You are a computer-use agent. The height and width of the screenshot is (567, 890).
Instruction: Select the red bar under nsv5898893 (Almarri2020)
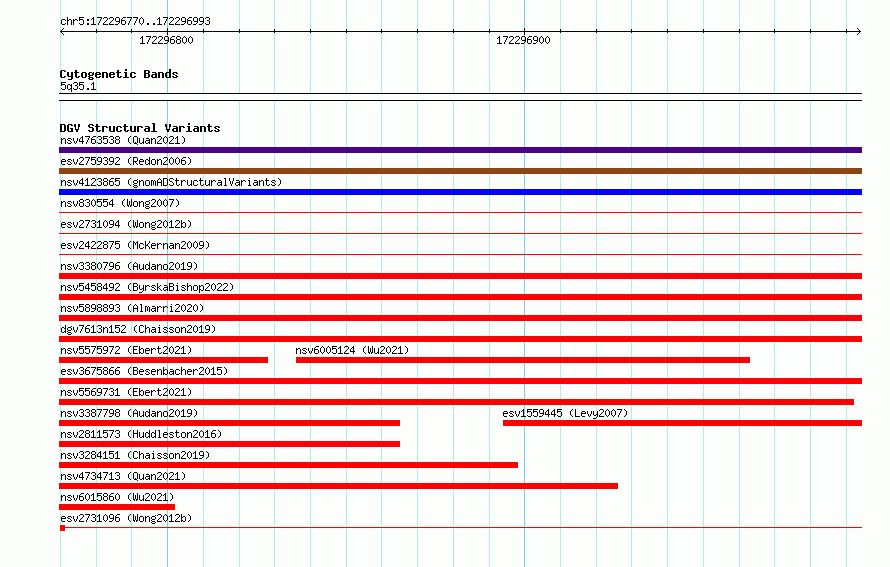pos(460,318)
